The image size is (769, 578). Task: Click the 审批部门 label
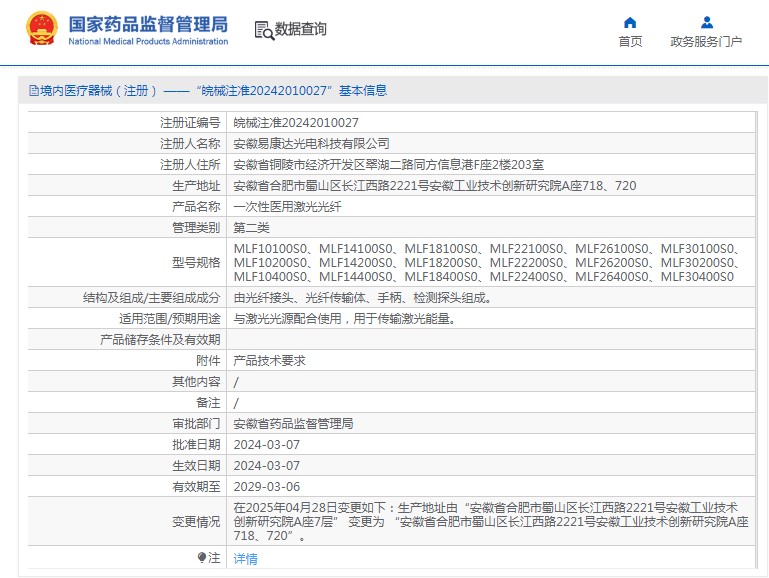(196, 424)
